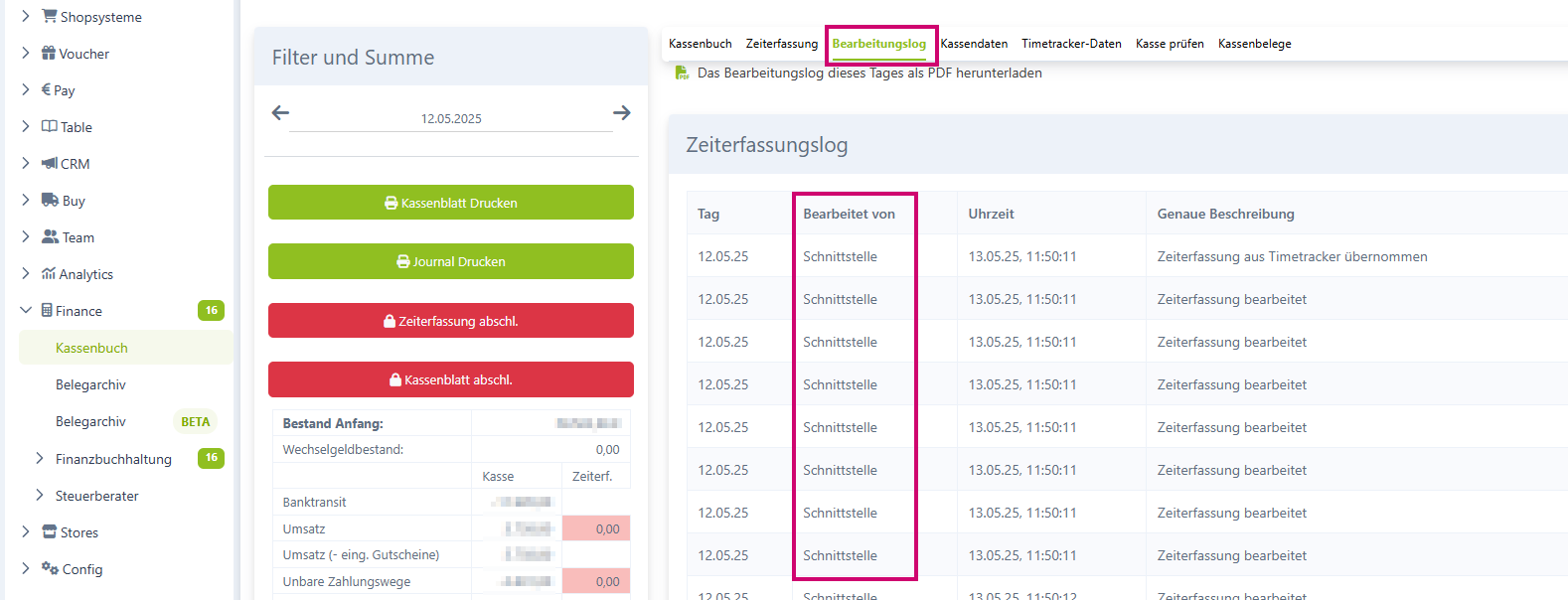Click the Pay euro icon

coord(46,89)
